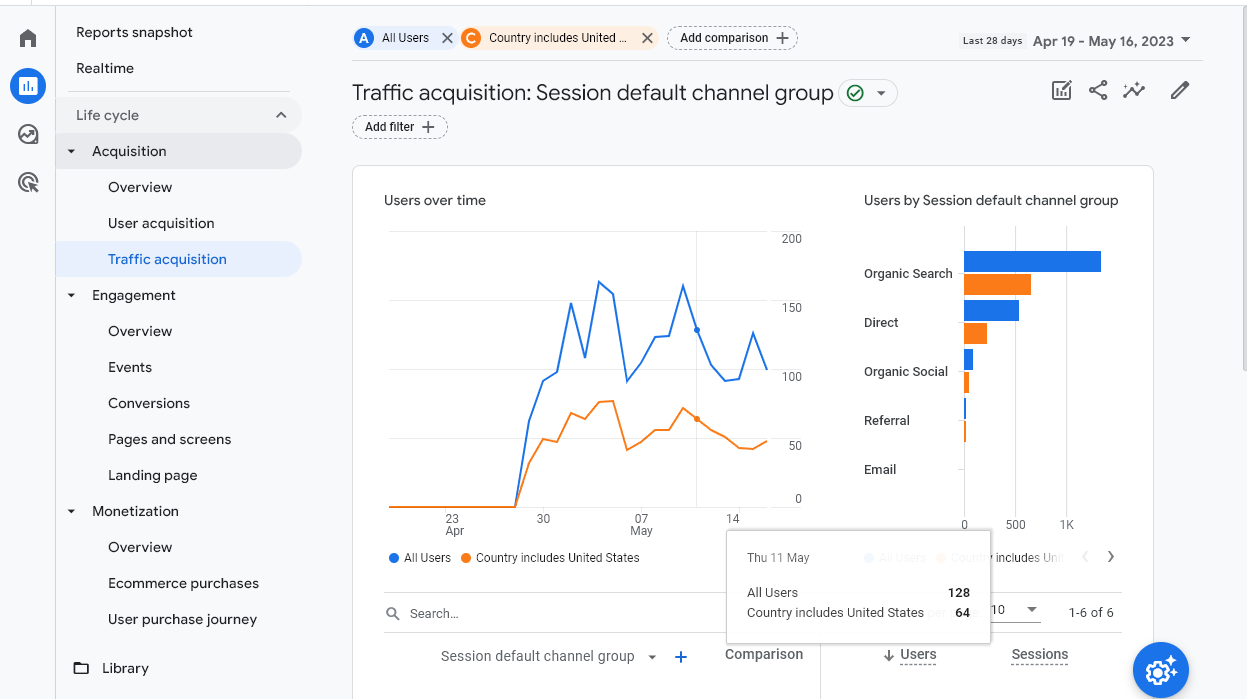Image resolution: width=1247 pixels, height=699 pixels.
Task: Open the Analytics Intelligence bubble at bottom right
Action: pos(1160,670)
